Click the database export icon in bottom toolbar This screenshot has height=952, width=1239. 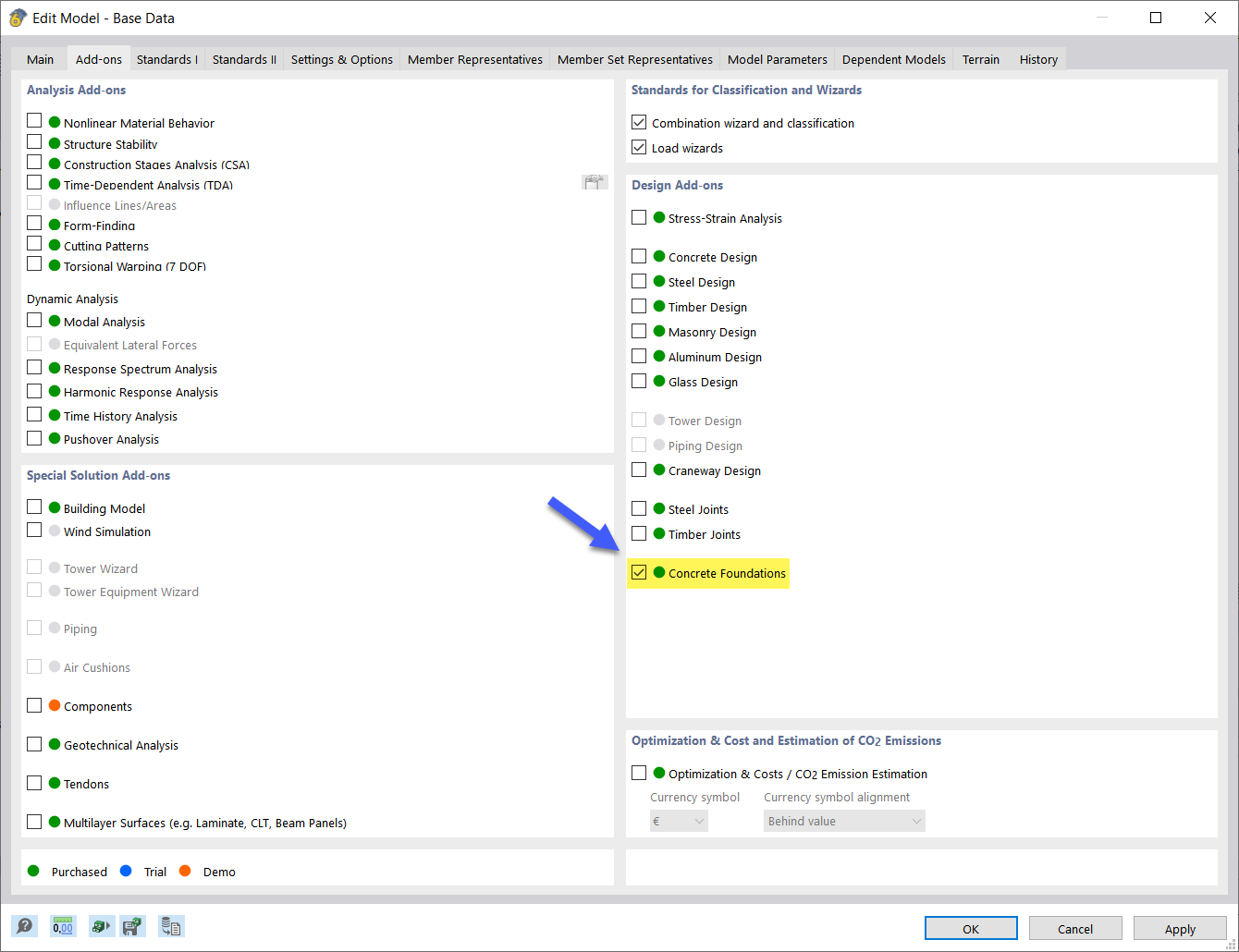(170, 925)
